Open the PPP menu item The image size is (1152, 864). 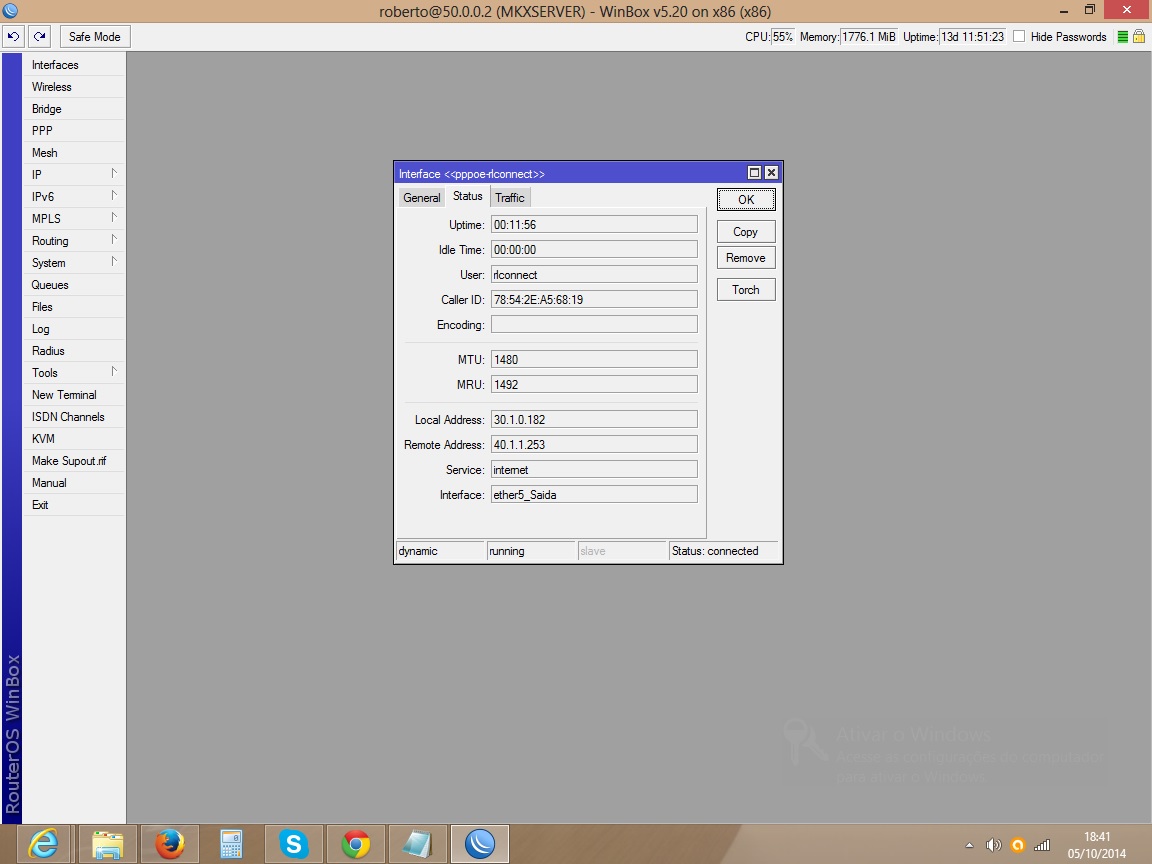pyautogui.click(x=73, y=131)
